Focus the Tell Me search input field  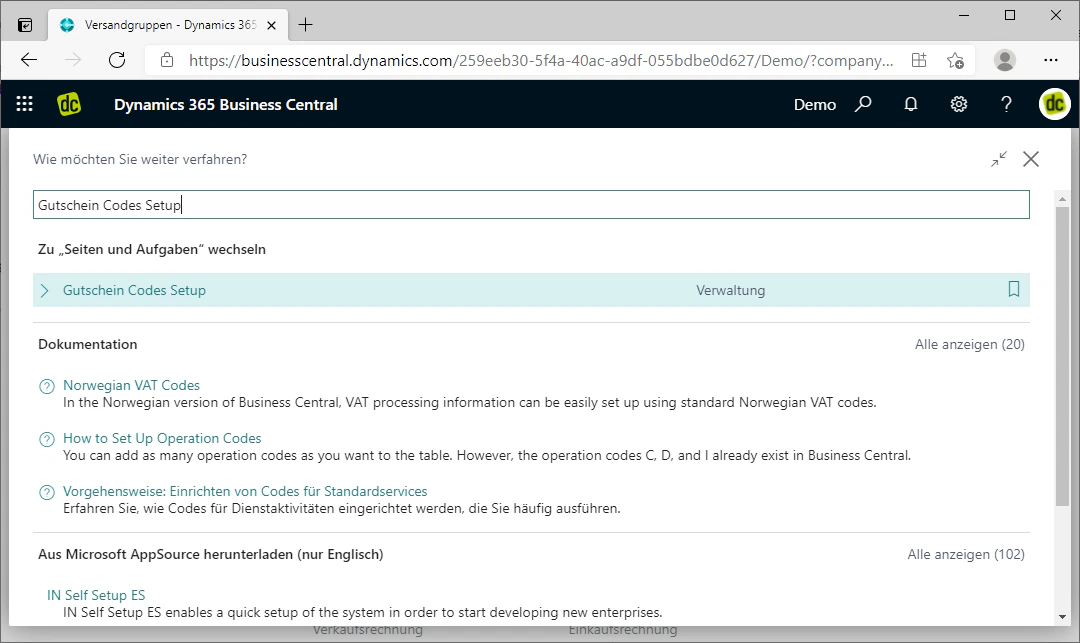point(531,205)
